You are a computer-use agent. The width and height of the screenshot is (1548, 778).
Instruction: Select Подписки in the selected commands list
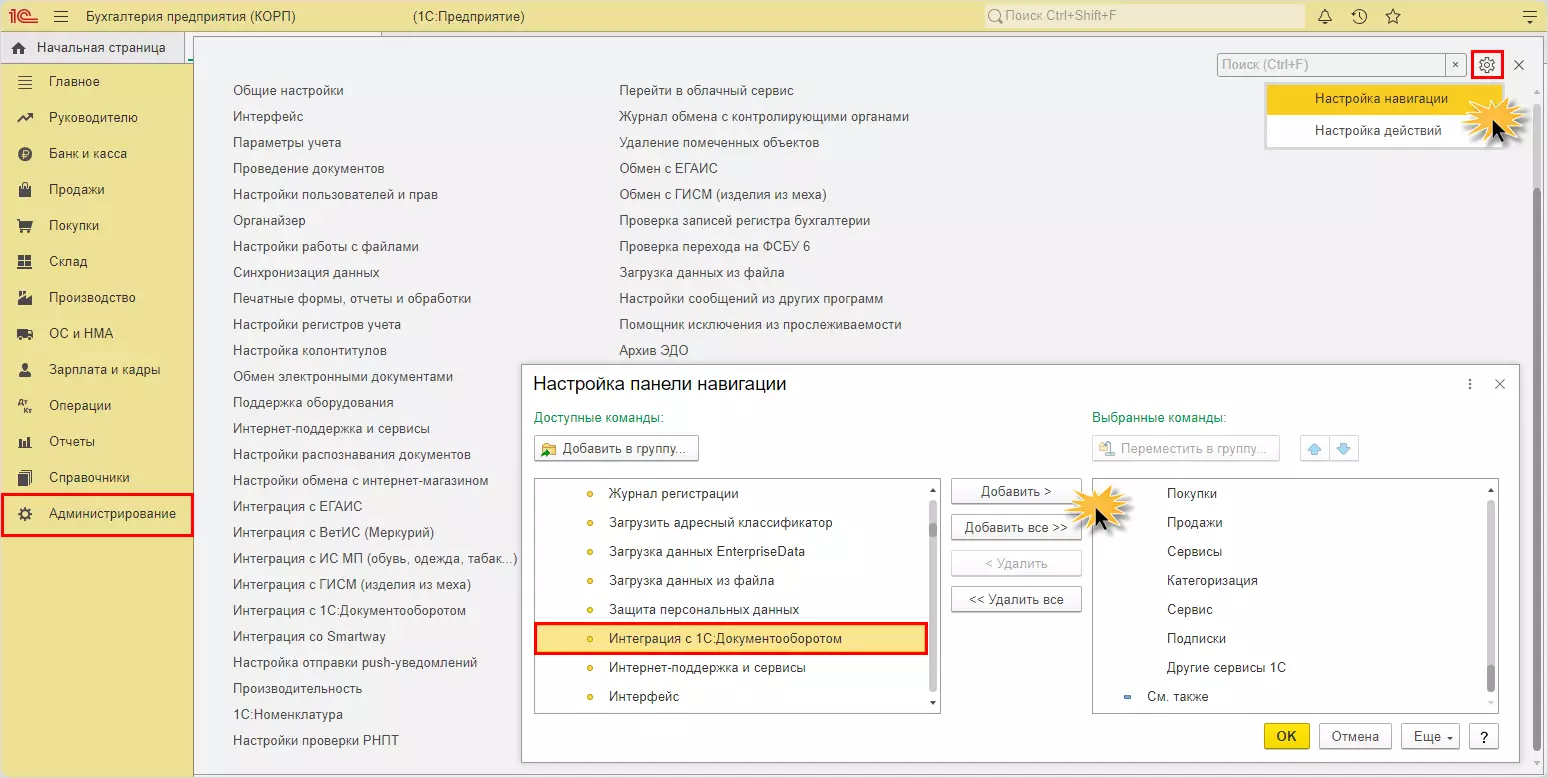click(x=1196, y=639)
